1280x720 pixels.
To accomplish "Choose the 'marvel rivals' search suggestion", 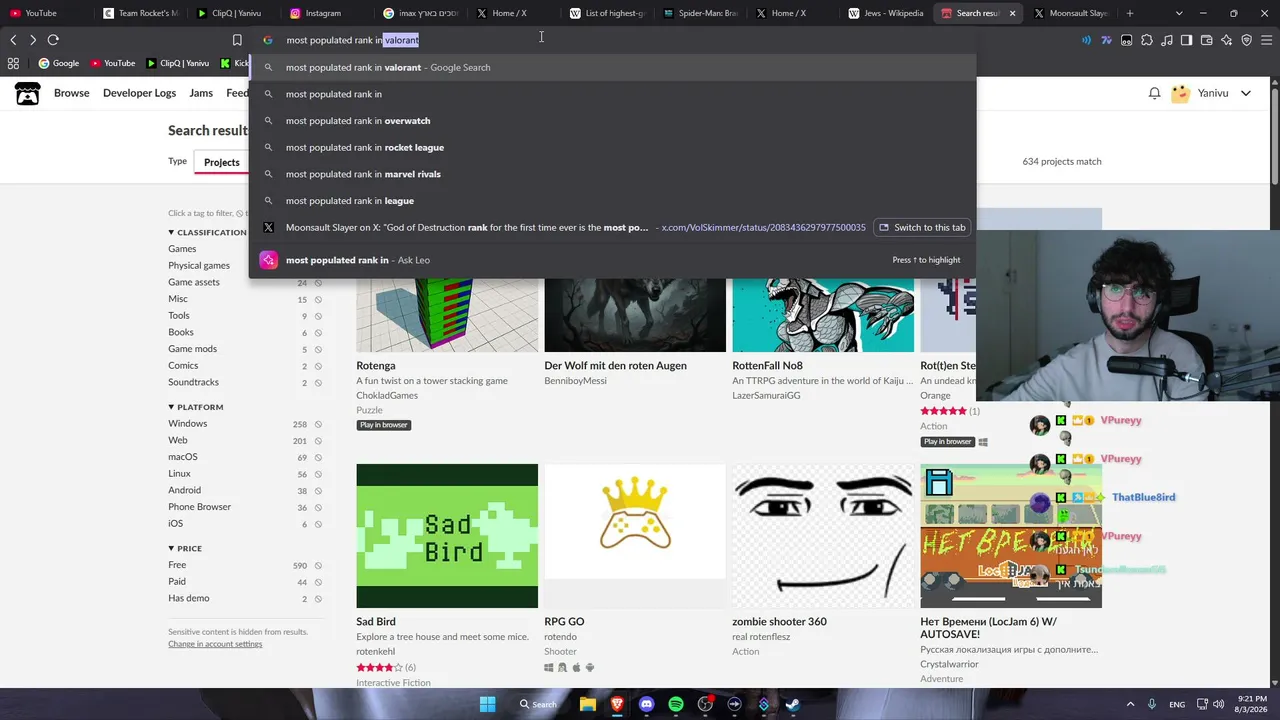I will point(612,174).
